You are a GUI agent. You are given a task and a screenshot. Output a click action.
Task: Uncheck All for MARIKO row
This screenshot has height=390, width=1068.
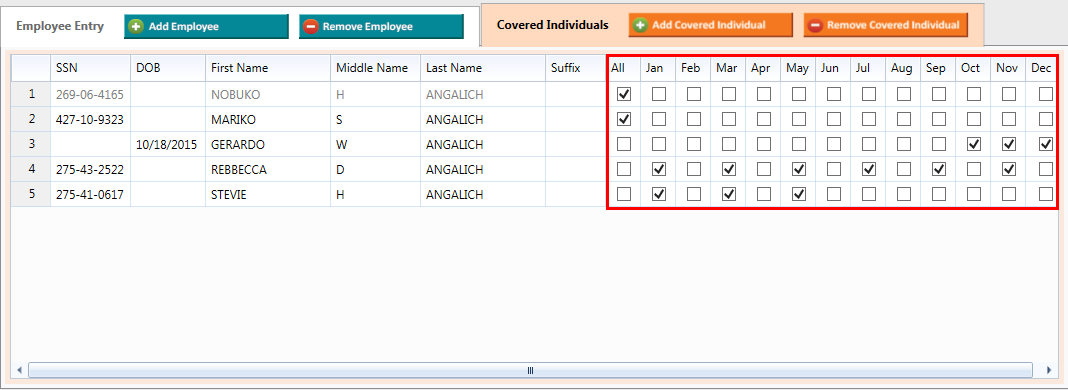click(x=623, y=119)
